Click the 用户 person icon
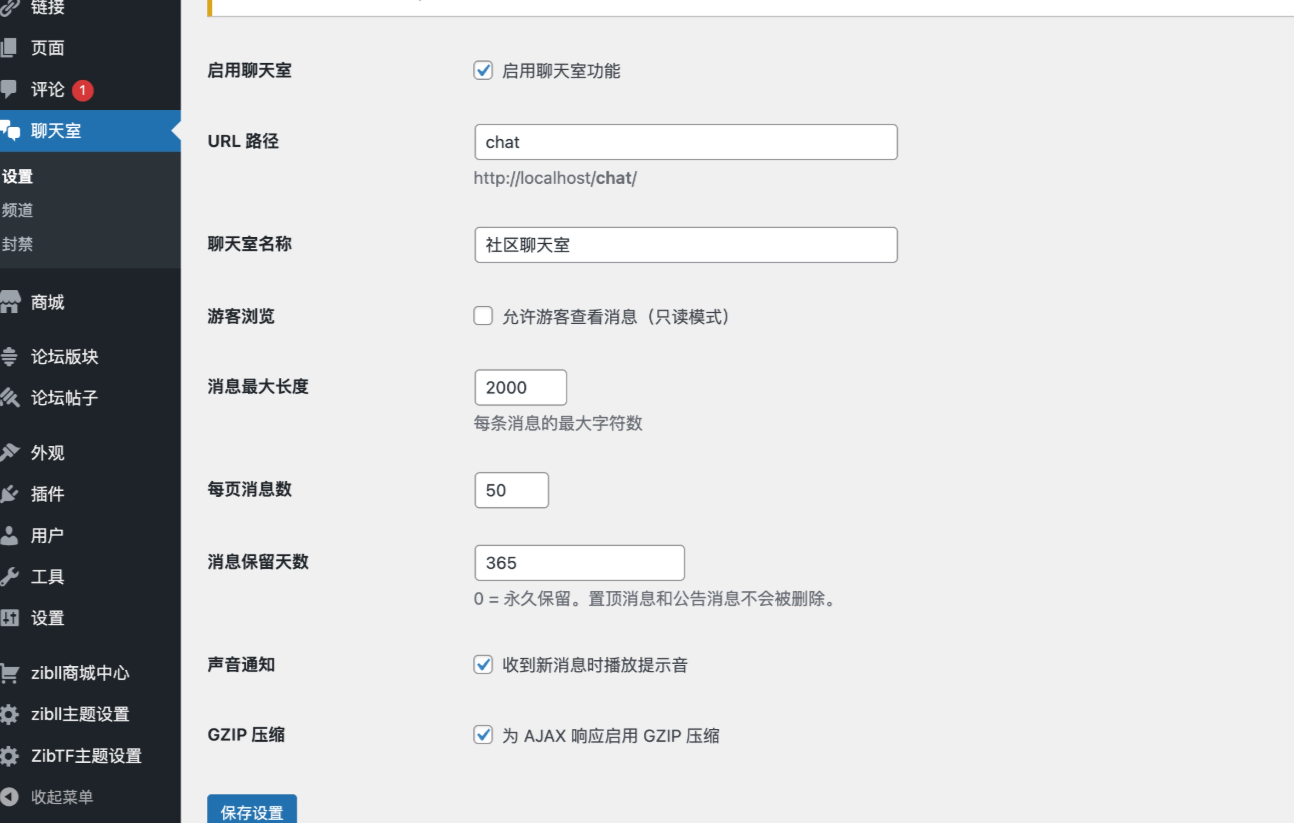 (x=10, y=535)
